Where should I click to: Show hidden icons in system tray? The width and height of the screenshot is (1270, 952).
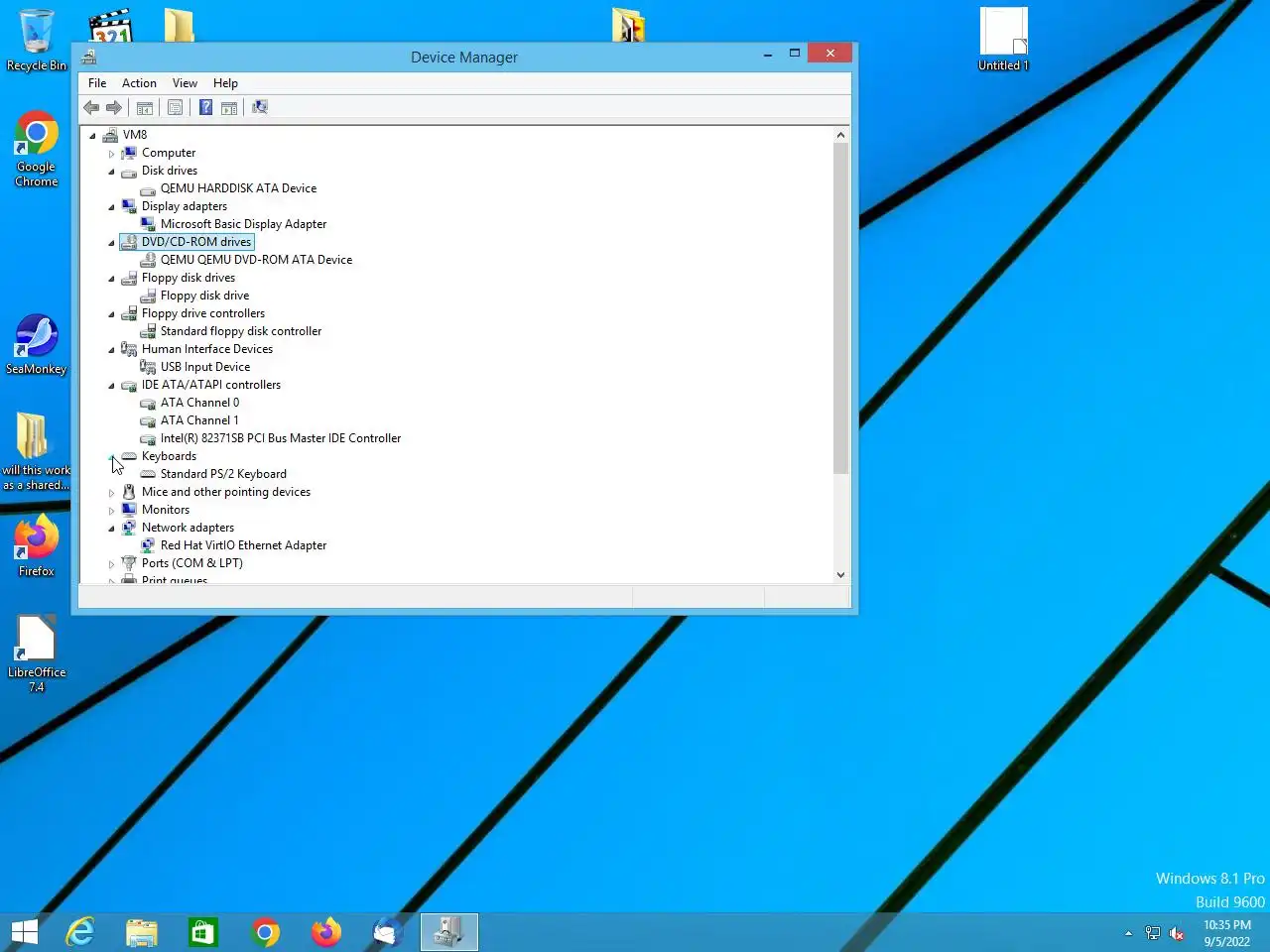pos(1128,933)
